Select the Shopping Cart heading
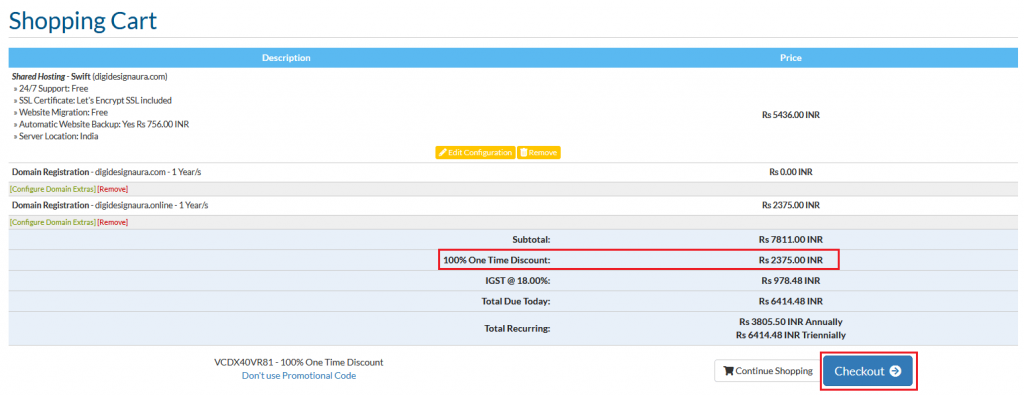 coord(83,20)
